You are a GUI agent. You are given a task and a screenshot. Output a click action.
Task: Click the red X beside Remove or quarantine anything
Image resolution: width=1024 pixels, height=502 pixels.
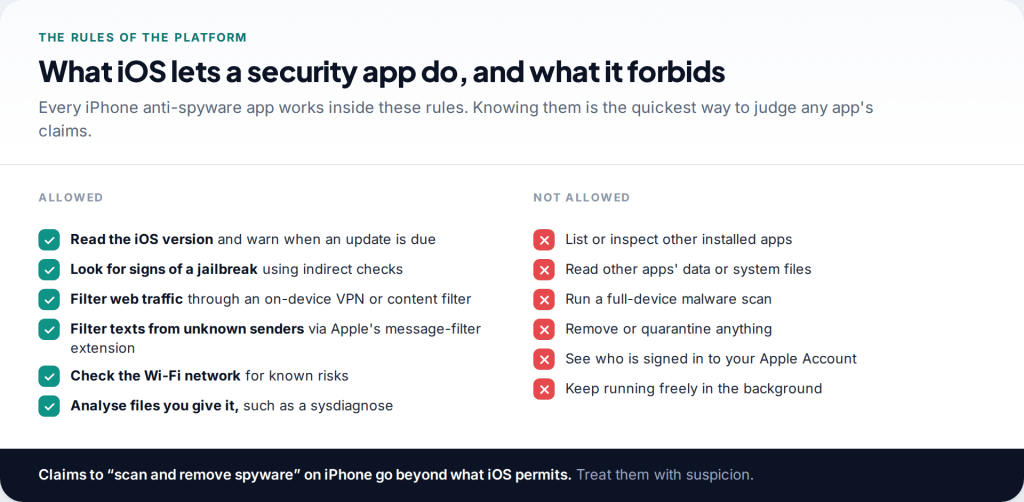point(544,330)
